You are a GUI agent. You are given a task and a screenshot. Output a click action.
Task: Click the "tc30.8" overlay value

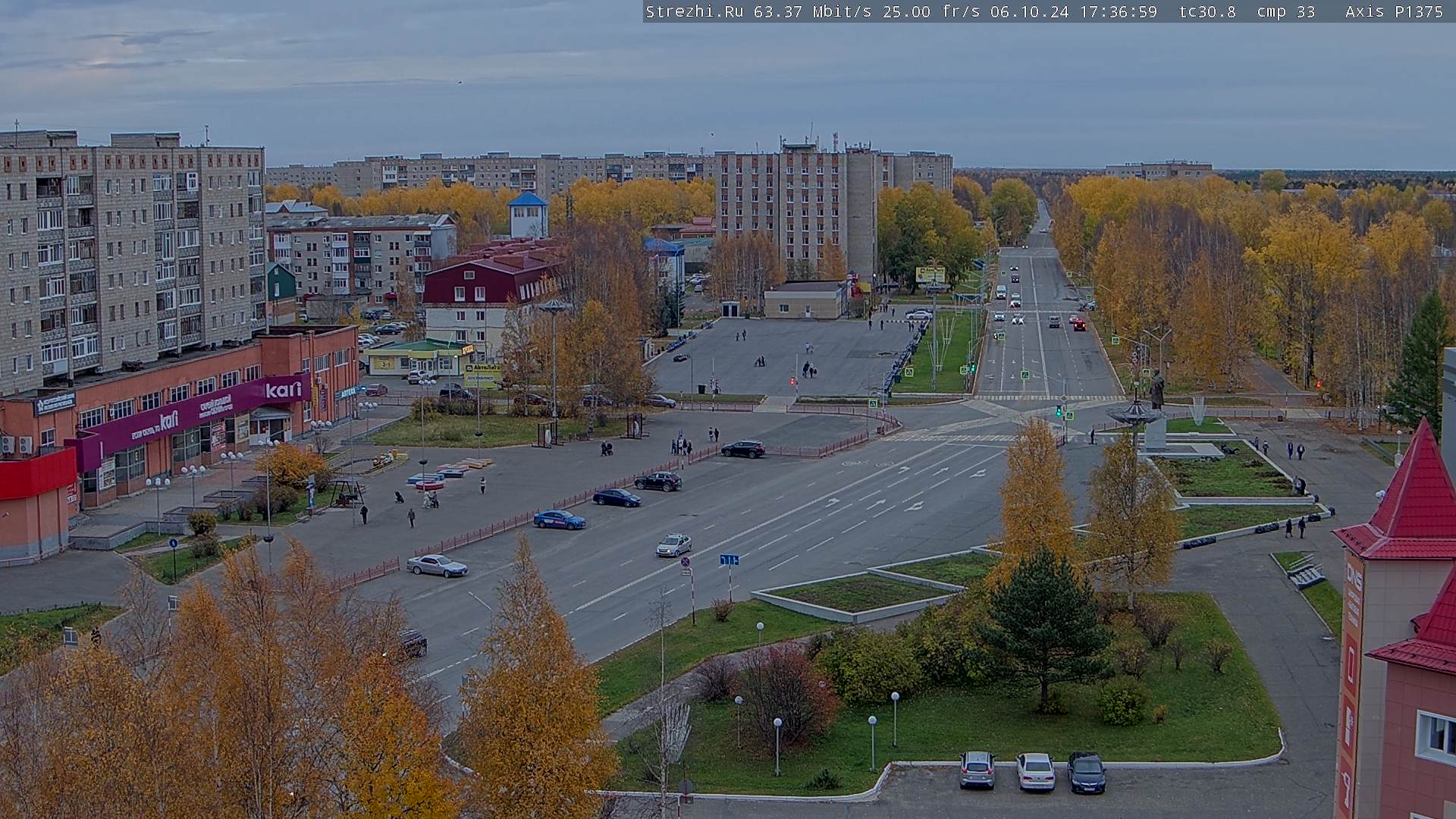1207,11
